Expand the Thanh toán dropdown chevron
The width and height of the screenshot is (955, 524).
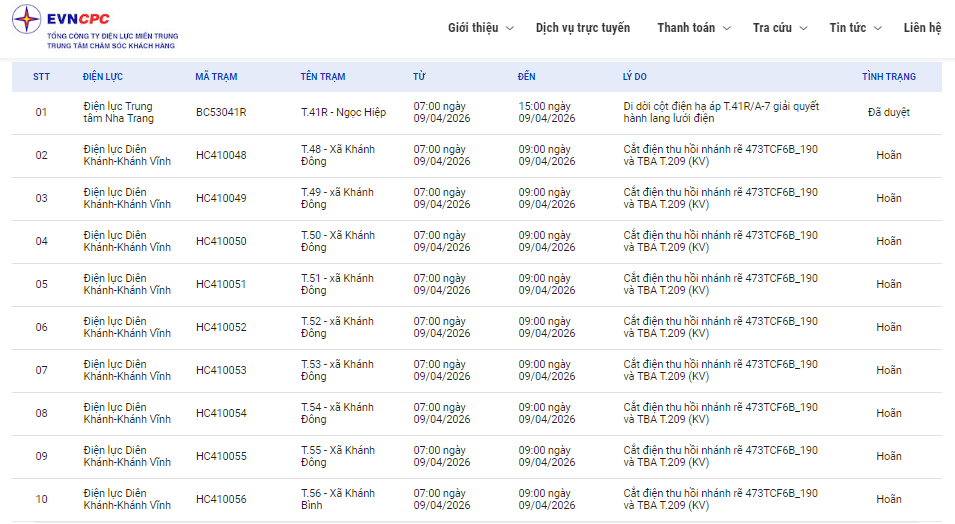click(x=727, y=28)
